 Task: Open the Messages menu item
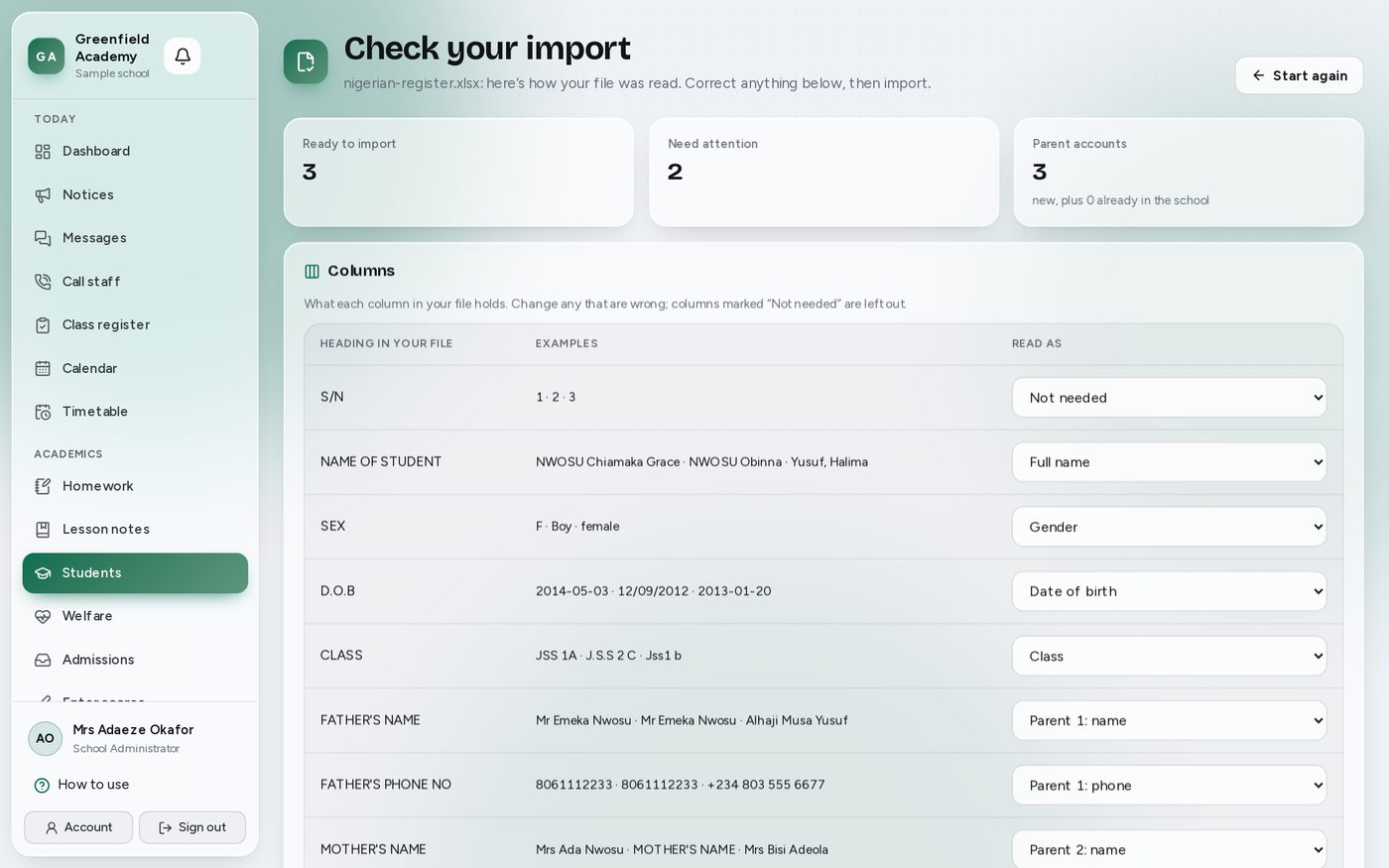click(x=135, y=238)
